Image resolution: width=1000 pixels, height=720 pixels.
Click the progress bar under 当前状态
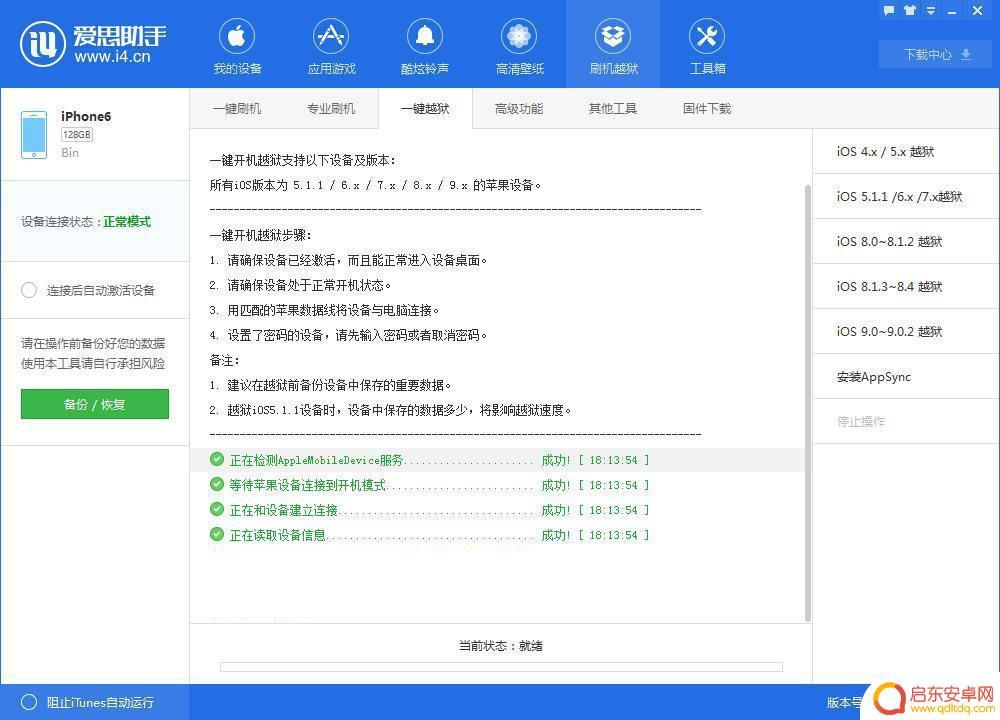(x=501, y=666)
